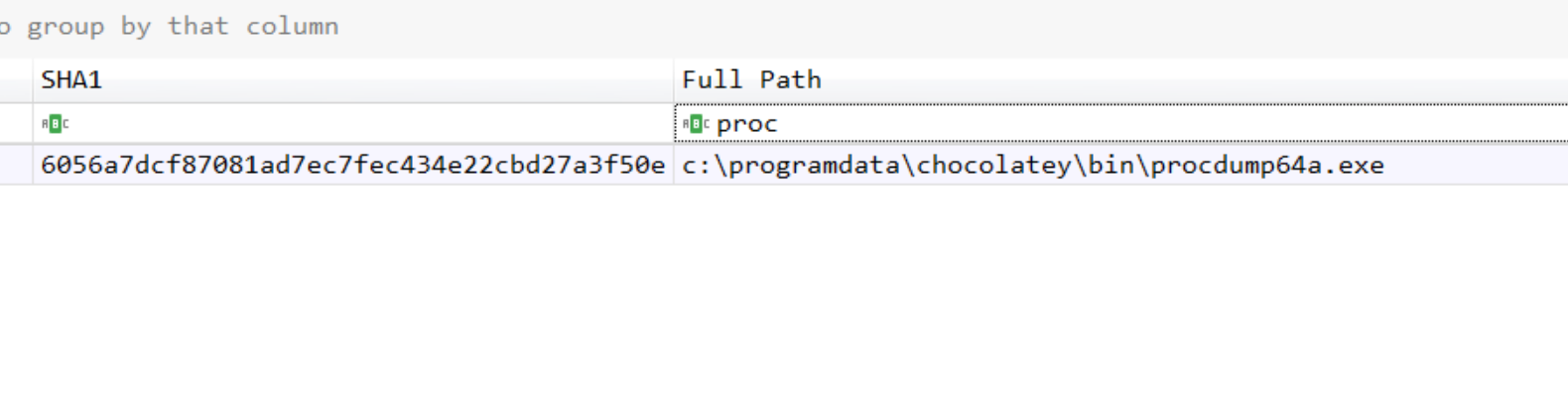This screenshot has width=1568, height=393.
Task: Click filter row's left indicator cell
Action: (x=16, y=124)
